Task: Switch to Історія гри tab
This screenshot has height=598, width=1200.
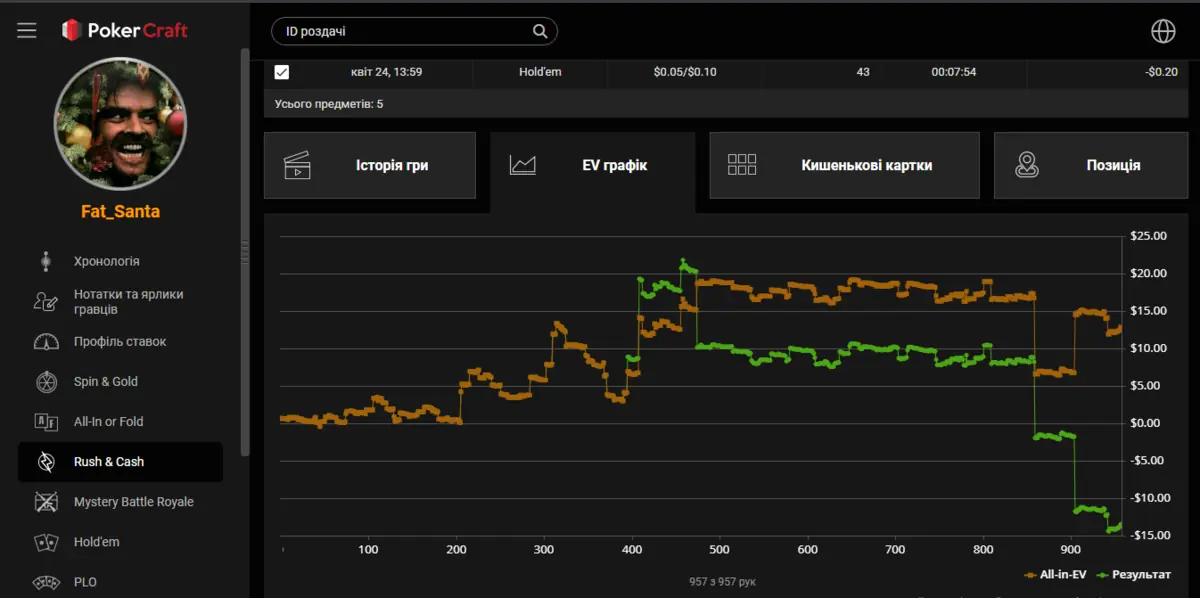Action: point(370,165)
